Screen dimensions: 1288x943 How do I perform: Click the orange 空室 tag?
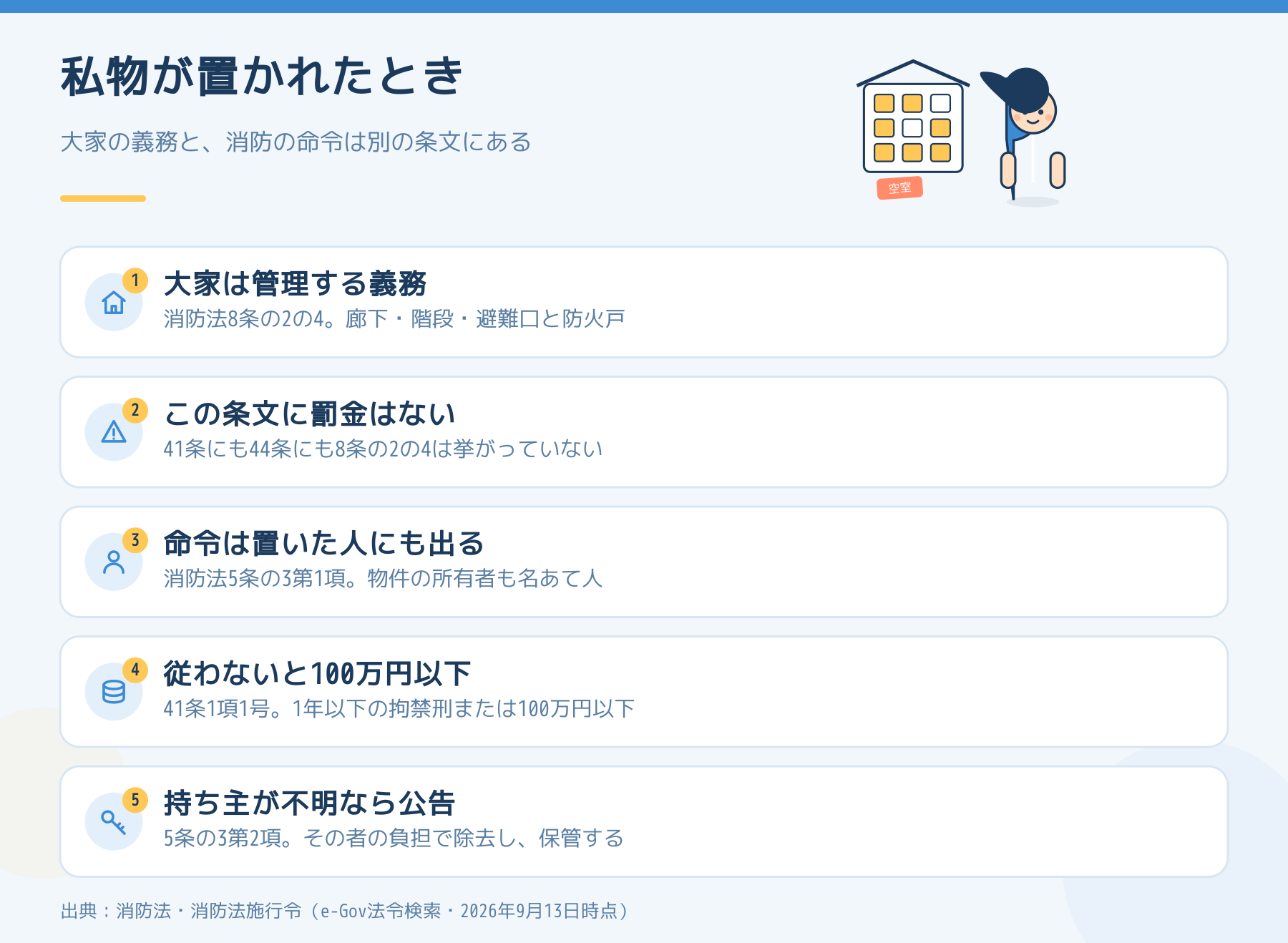[x=900, y=188]
